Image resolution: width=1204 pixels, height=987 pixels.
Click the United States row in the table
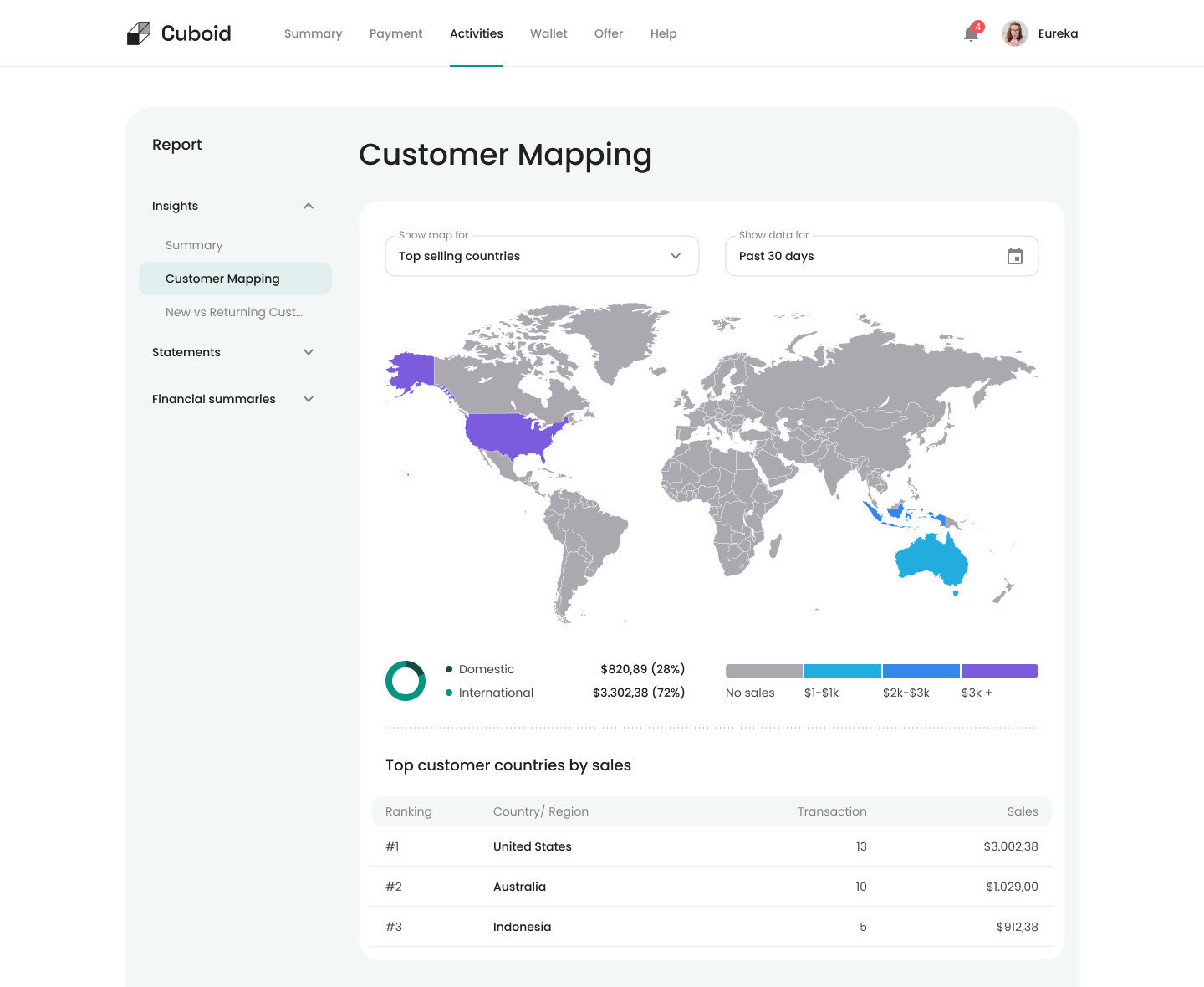click(711, 846)
